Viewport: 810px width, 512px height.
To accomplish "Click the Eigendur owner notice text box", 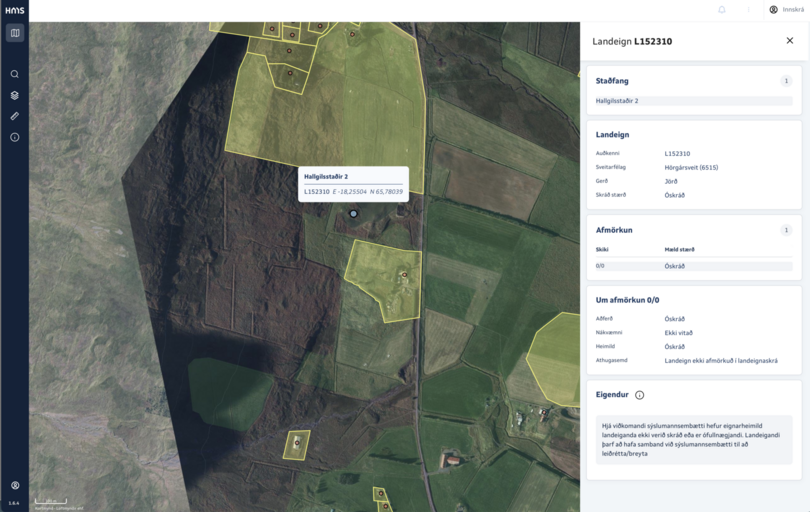I will tap(694, 440).
